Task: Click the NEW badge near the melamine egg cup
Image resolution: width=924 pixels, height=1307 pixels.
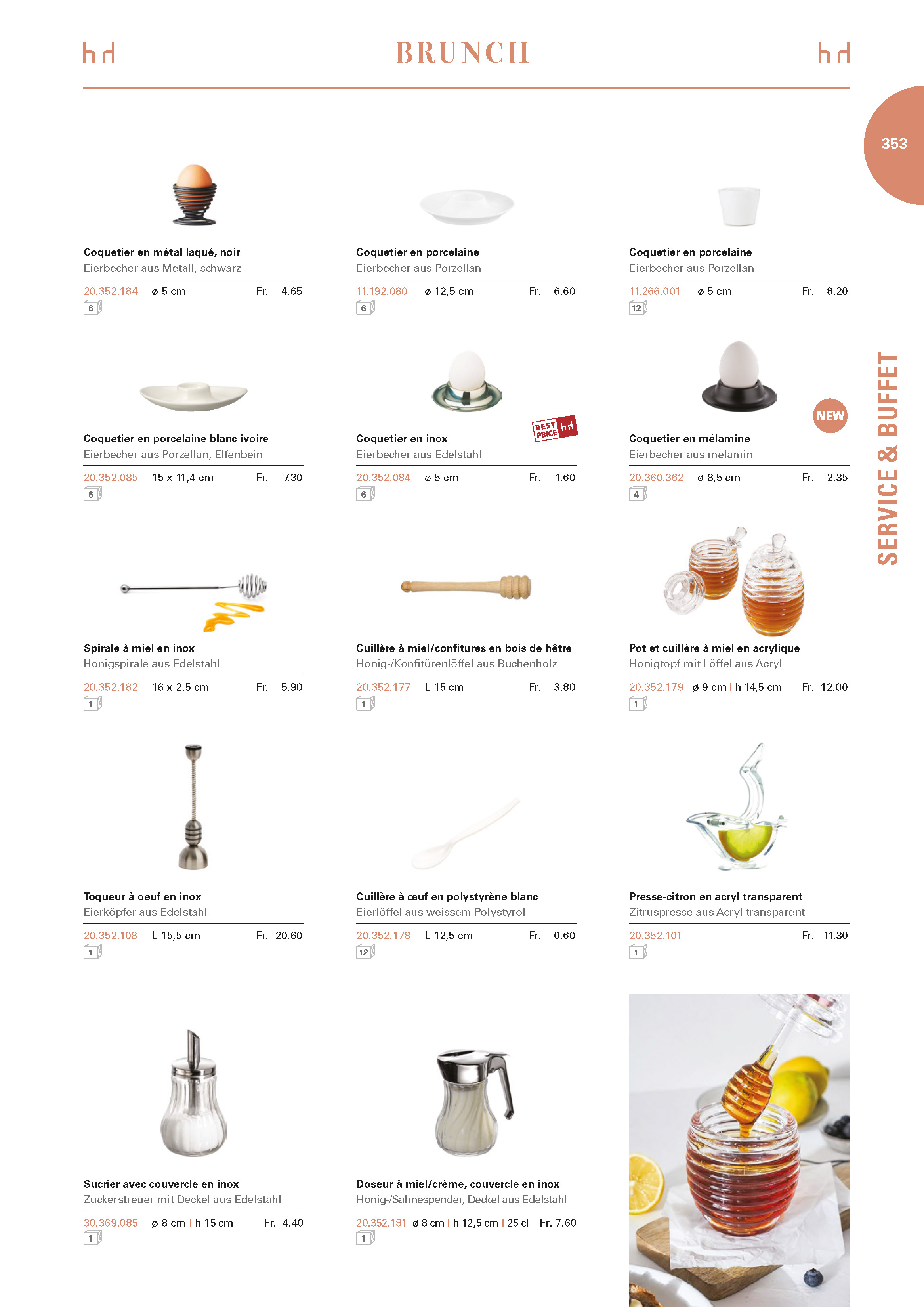Action: click(829, 416)
